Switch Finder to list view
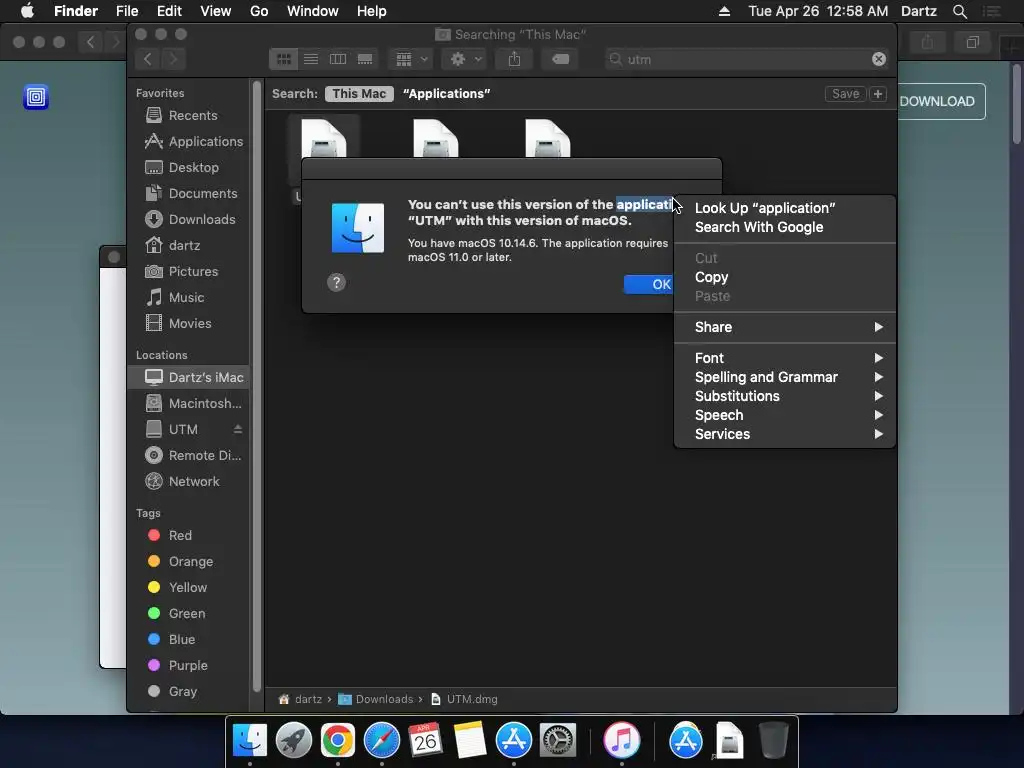Screen dimensions: 1024x768 (x=311, y=59)
